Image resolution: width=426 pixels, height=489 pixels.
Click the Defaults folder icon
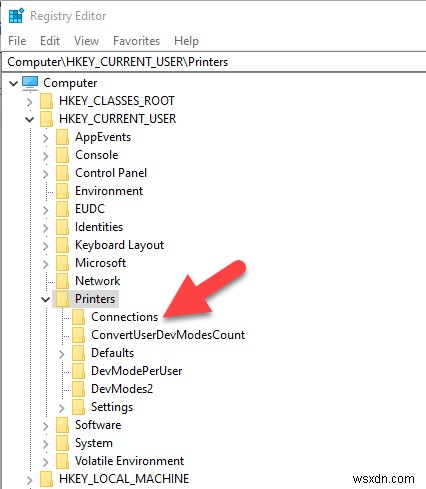(x=78, y=353)
